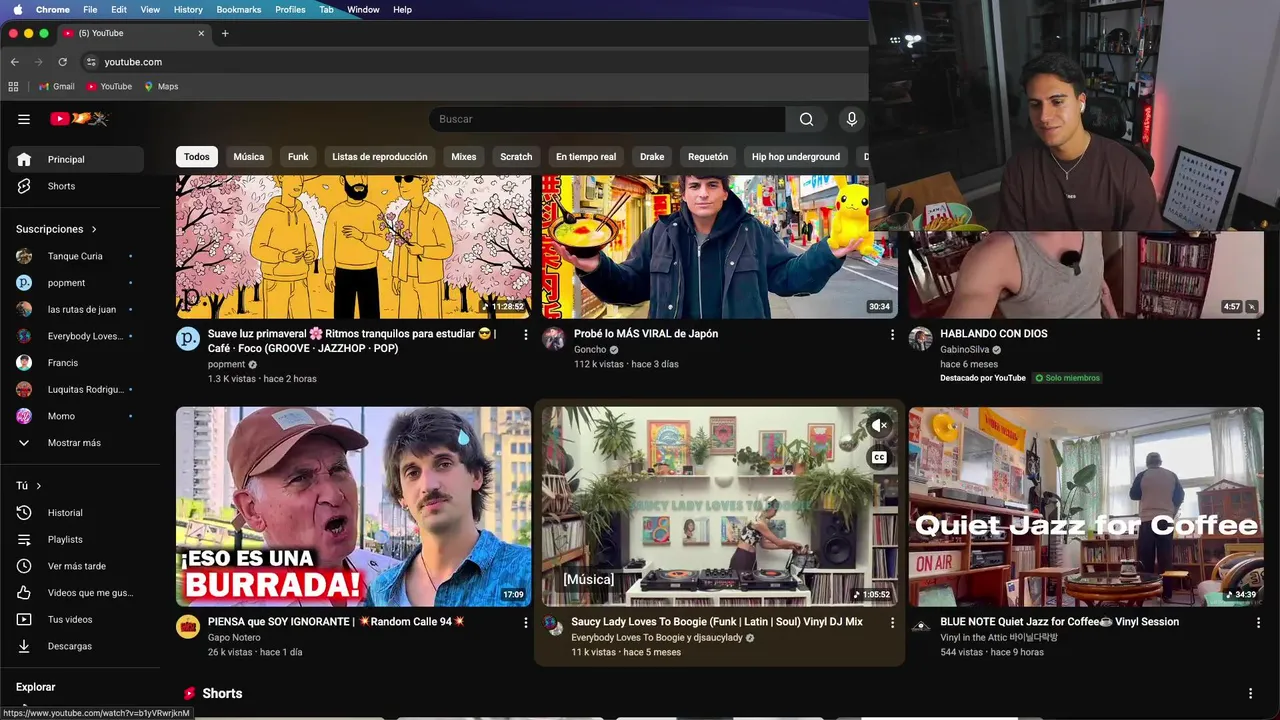Open options for HABLANDO CON DIOS video
The height and width of the screenshot is (720, 1280).
click(x=1258, y=335)
